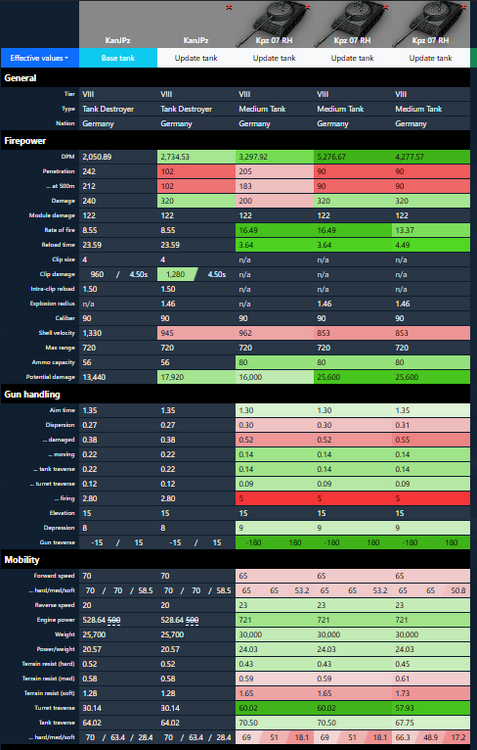Image resolution: width=477 pixels, height=750 pixels.
Task: Remove Kpz 07 RH column with 3,297.92 DPM
Action: [x=307, y=7]
